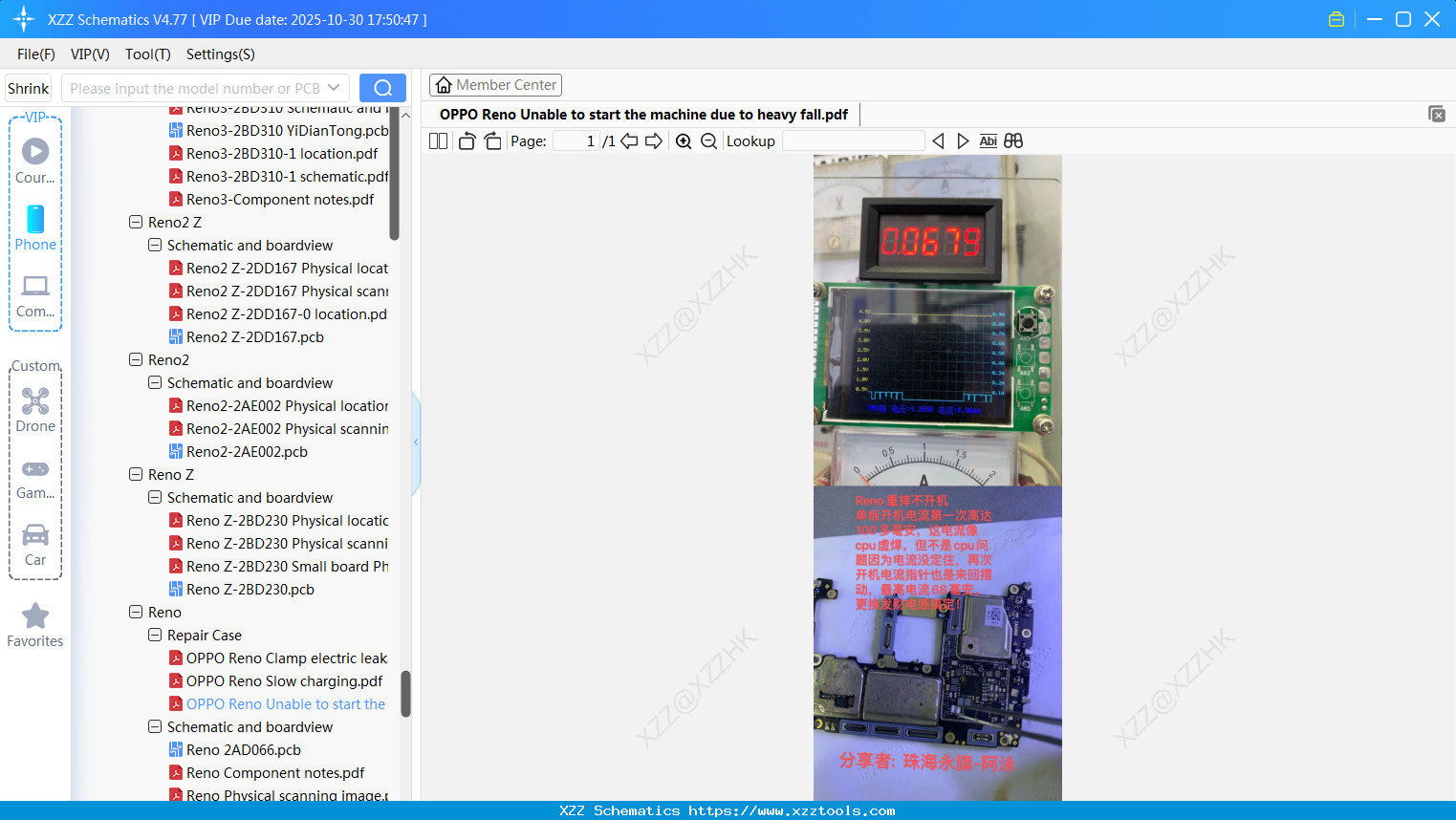Select OPPO Reno Unable to start file

[277, 703]
